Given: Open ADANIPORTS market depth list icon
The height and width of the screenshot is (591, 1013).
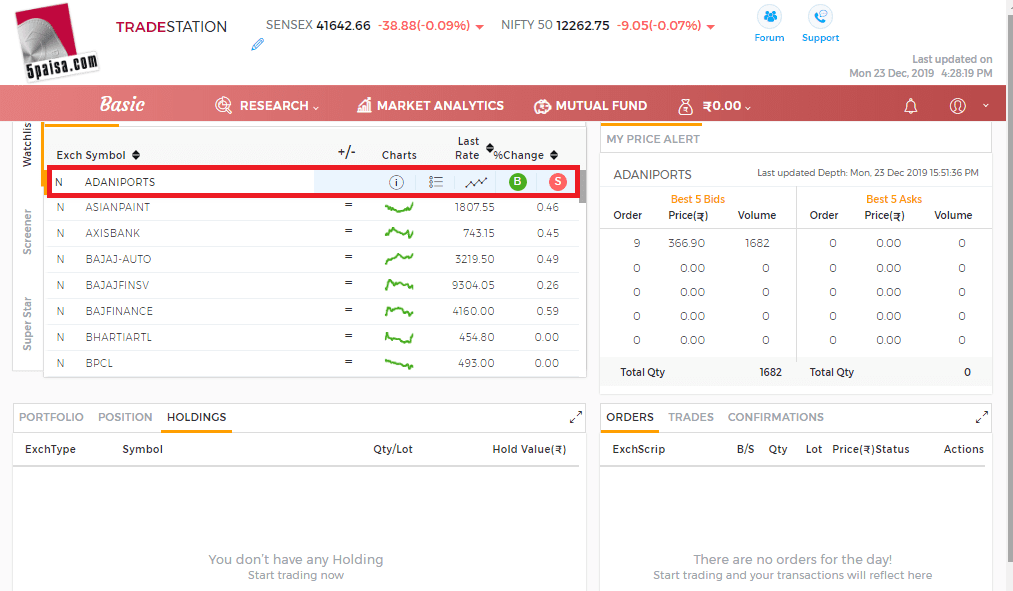Looking at the screenshot, I should [x=436, y=182].
